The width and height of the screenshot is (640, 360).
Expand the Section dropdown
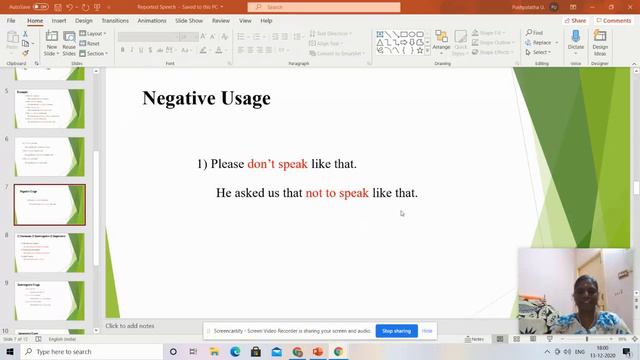click(94, 53)
